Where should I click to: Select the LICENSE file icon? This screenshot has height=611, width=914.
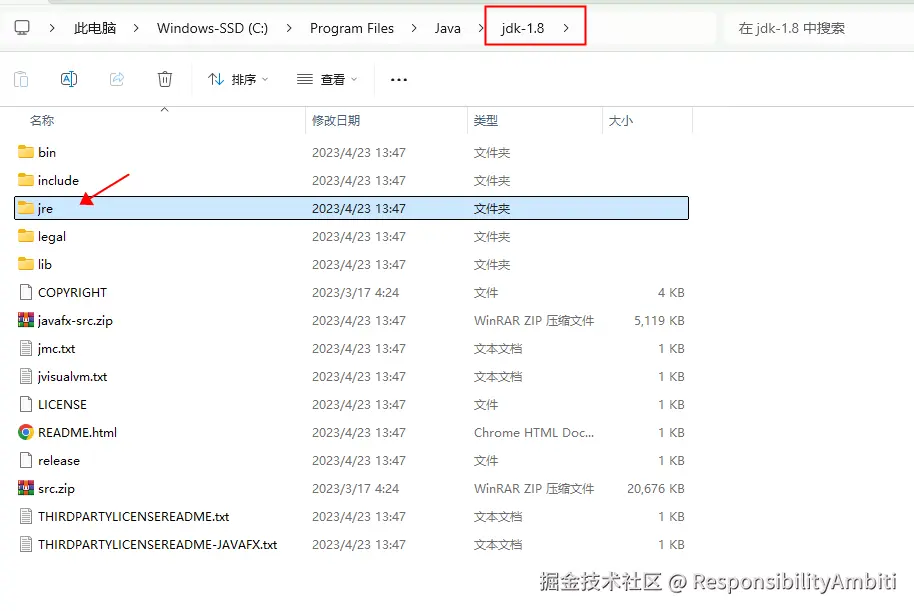click(x=26, y=404)
